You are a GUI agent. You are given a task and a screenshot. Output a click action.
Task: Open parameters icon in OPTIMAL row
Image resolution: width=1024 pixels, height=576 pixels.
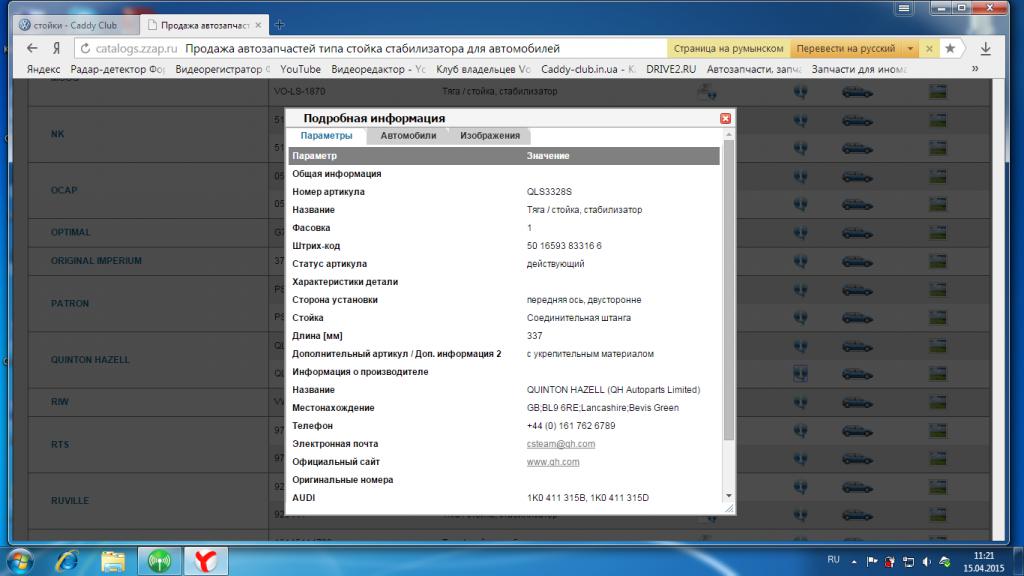click(800, 233)
